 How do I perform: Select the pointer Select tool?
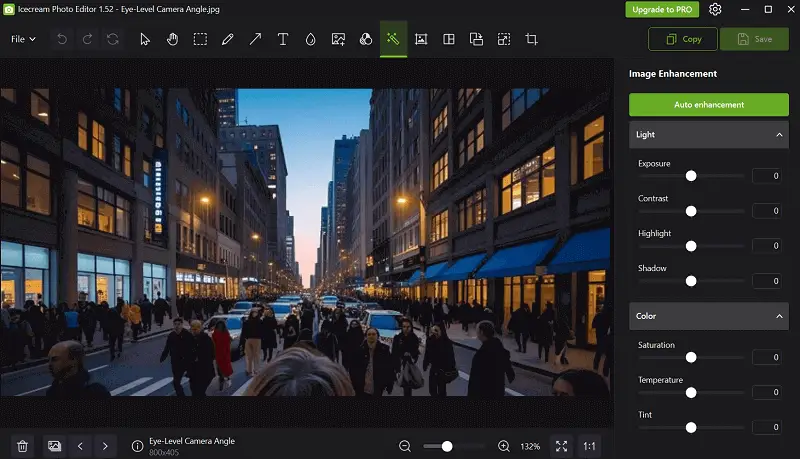(145, 39)
